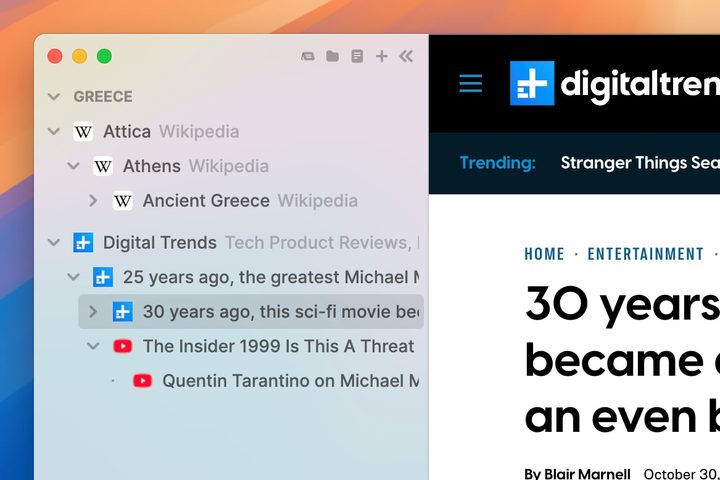The height and width of the screenshot is (480, 720).
Task: Click the Wikipedia favicon beside Ancient Greece
Action: point(123,201)
